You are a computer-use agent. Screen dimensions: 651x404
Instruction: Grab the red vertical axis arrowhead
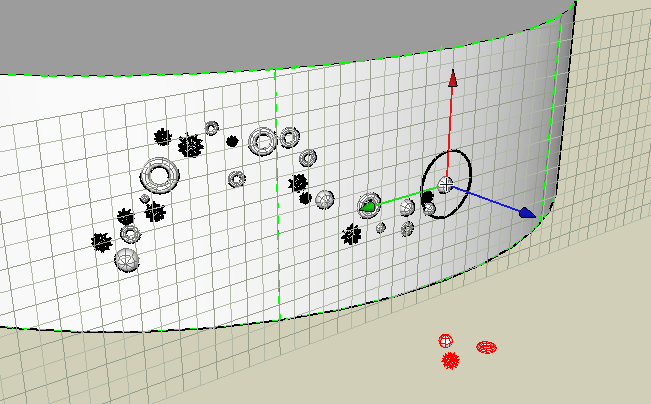pos(453,78)
